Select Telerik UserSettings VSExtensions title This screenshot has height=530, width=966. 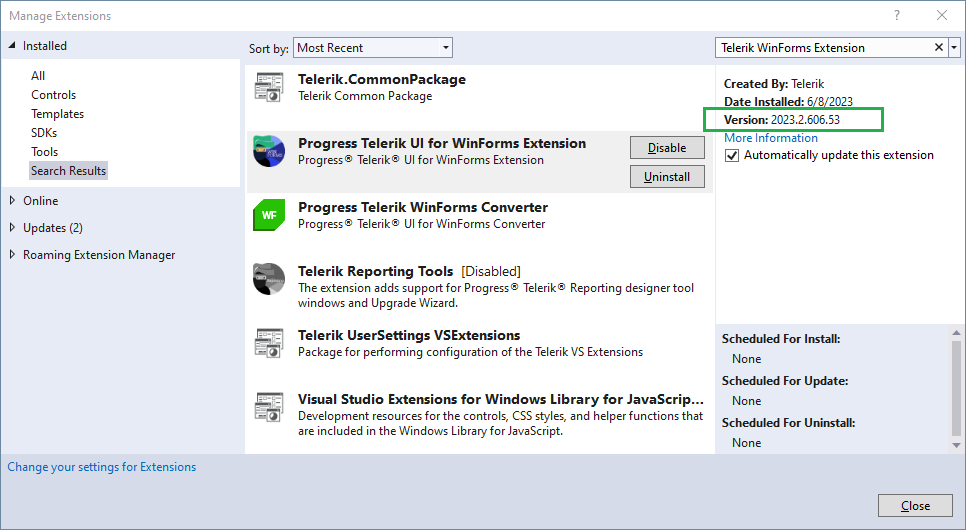click(x=409, y=335)
